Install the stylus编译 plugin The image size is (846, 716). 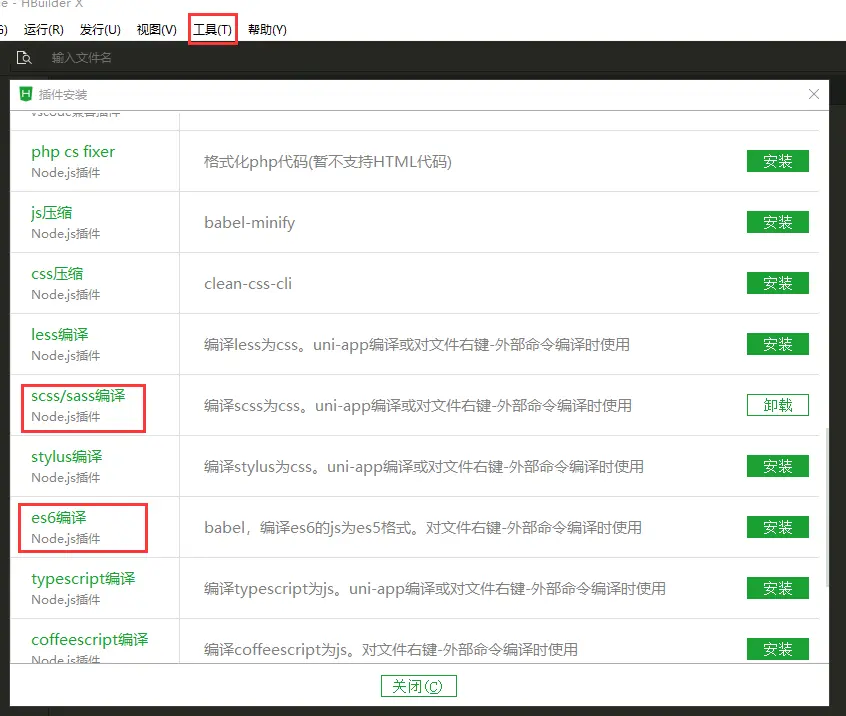pyautogui.click(x=777, y=466)
